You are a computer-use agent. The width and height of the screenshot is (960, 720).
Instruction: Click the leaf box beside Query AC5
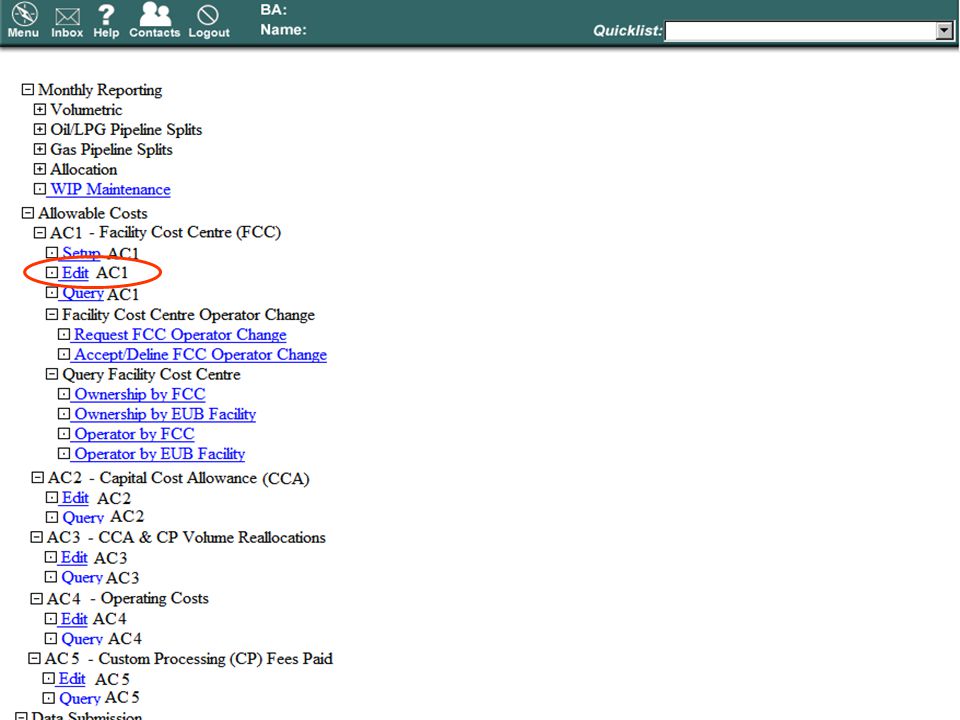(x=48, y=698)
